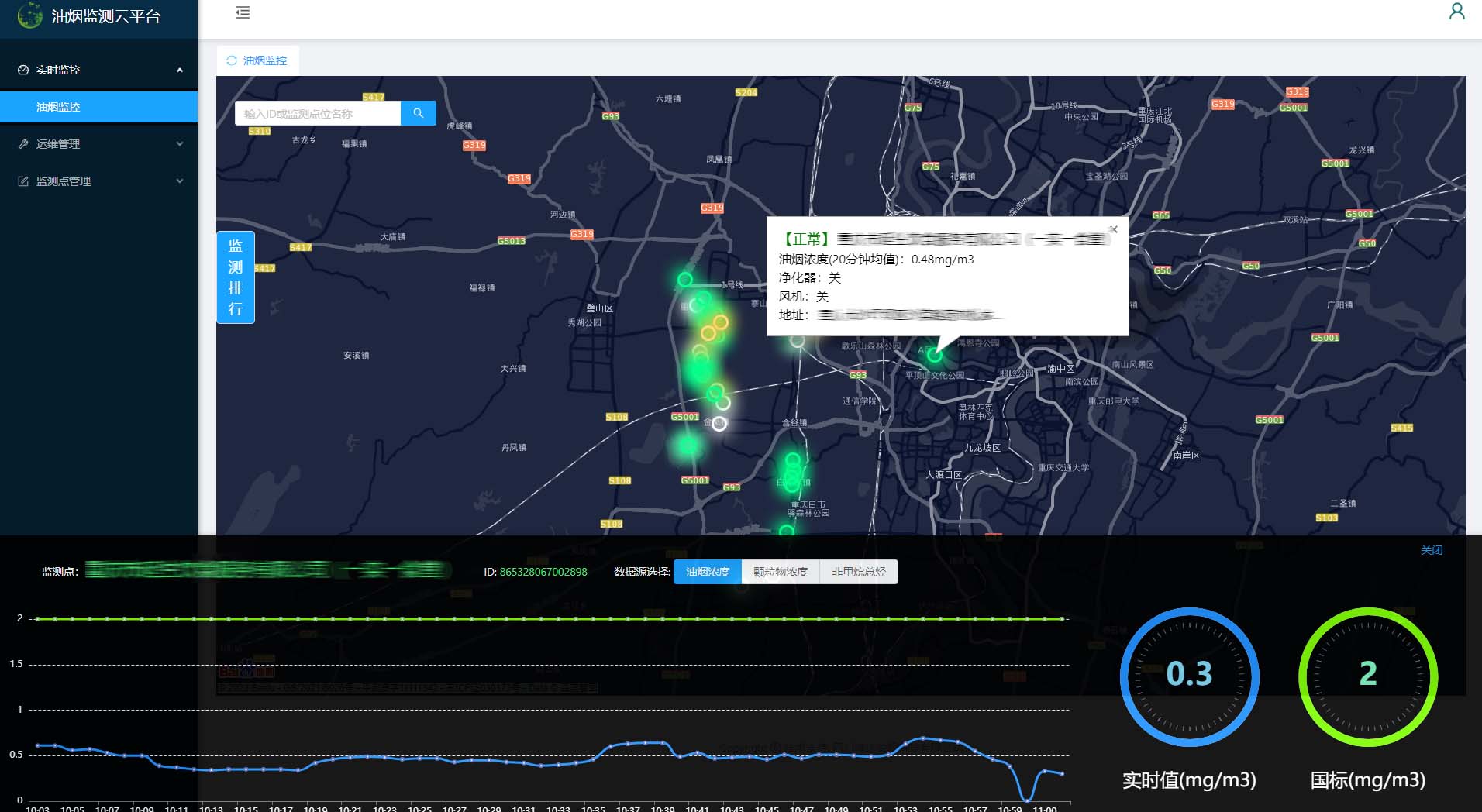Open the 油烟监控 page tab

point(264,60)
